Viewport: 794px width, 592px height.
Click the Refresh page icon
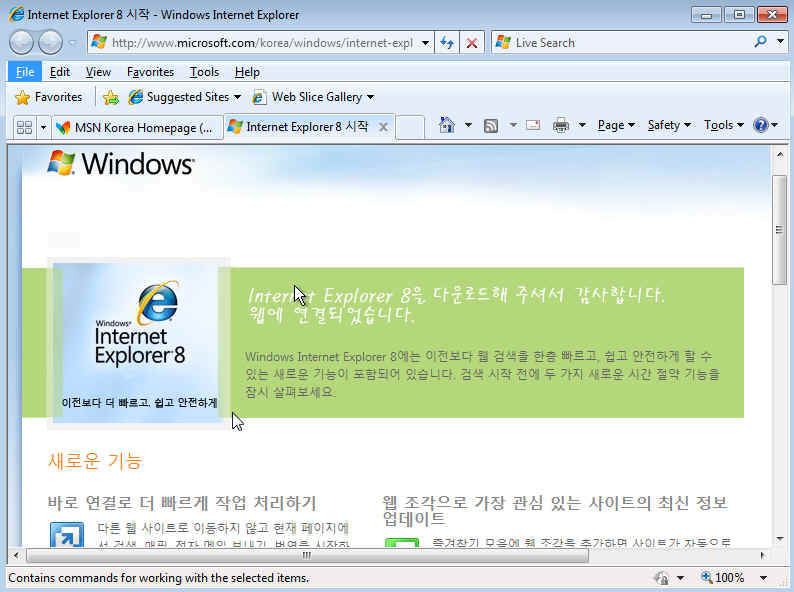pos(447,43)
